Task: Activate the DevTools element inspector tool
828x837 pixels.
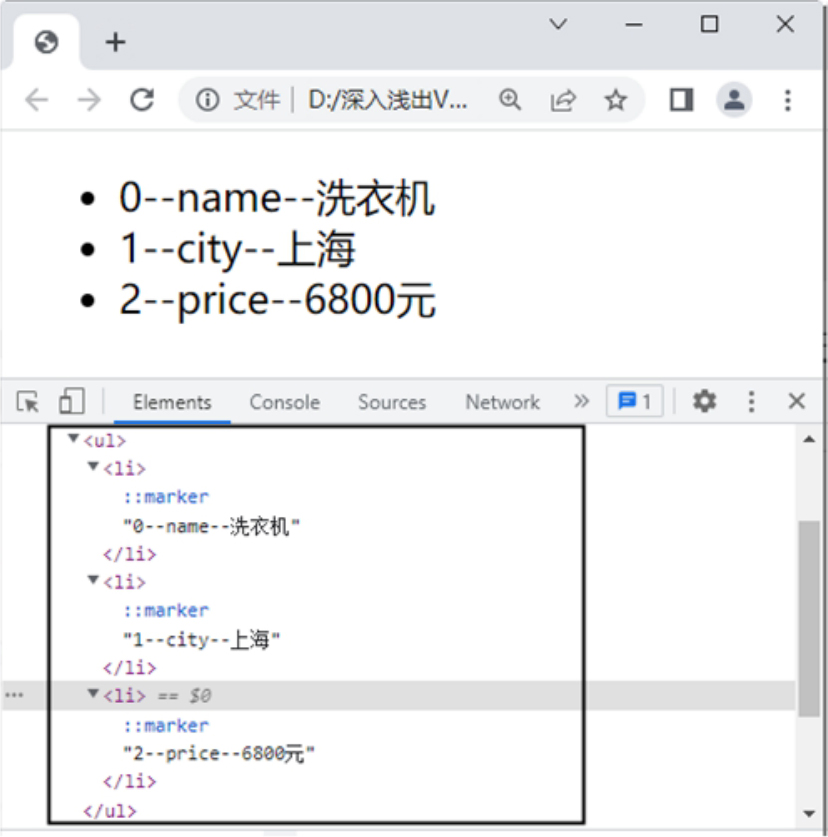Action: coord(28,402)
